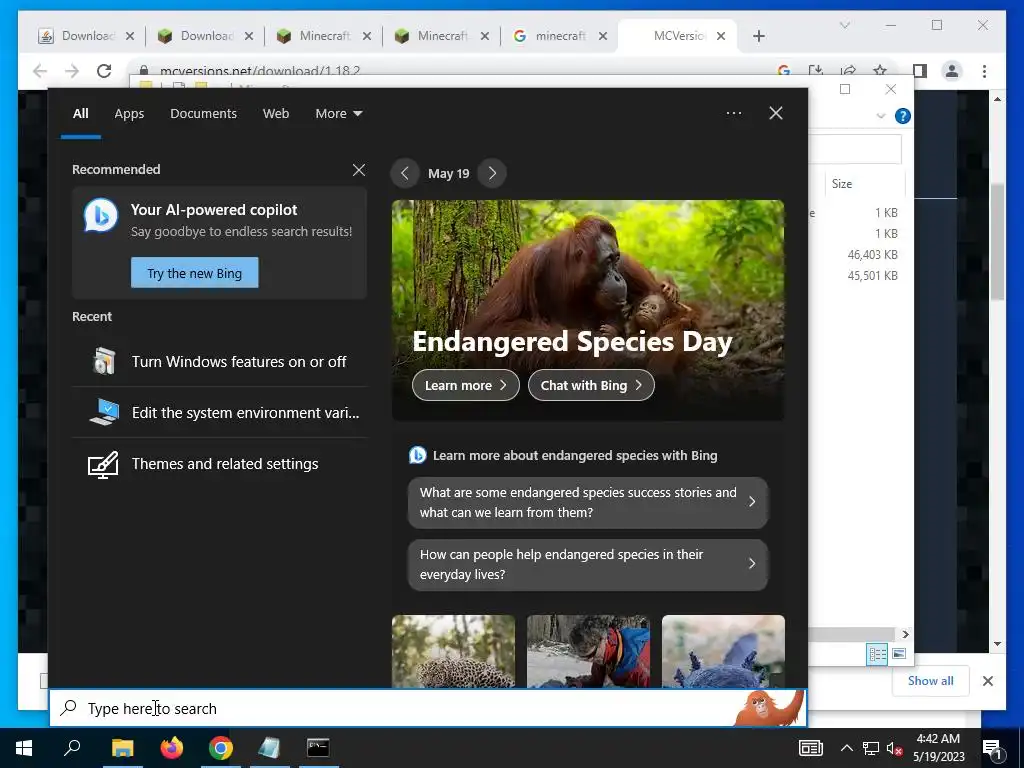Open Help in File Explorer window
The image size is (1024, 768).
tap(903, 116)
